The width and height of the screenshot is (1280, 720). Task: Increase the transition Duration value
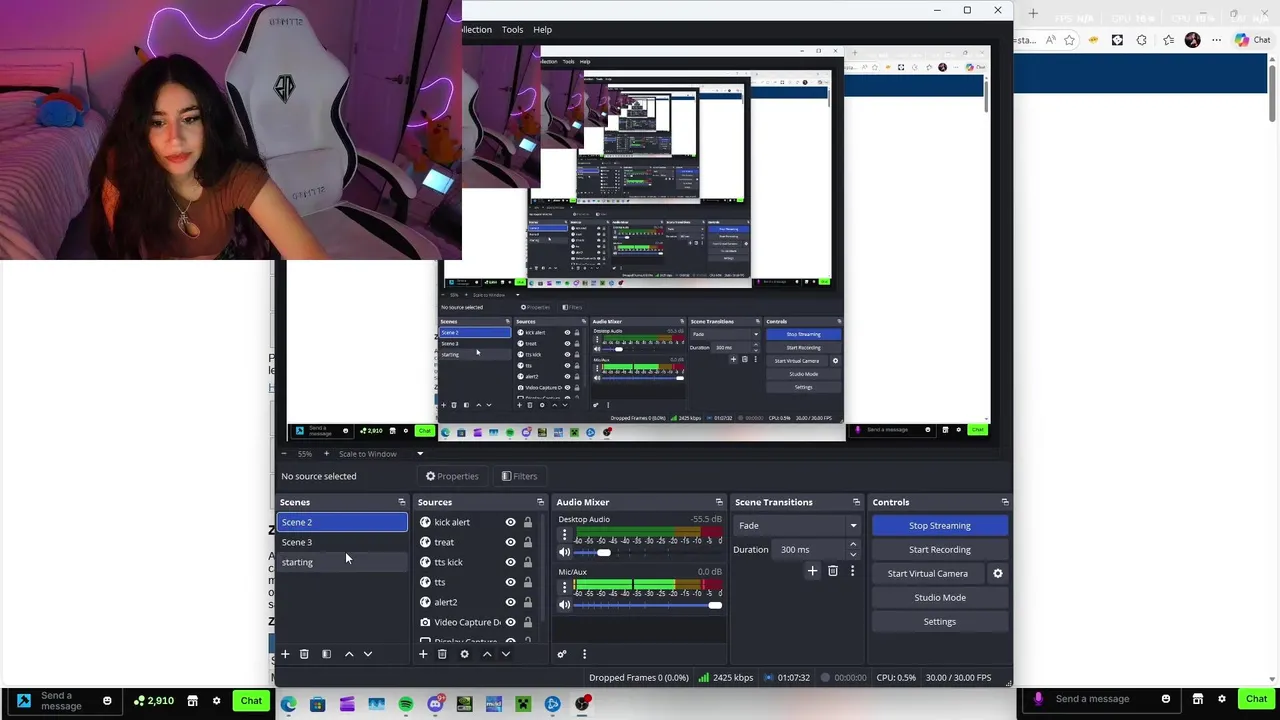(x=853, y=545)
